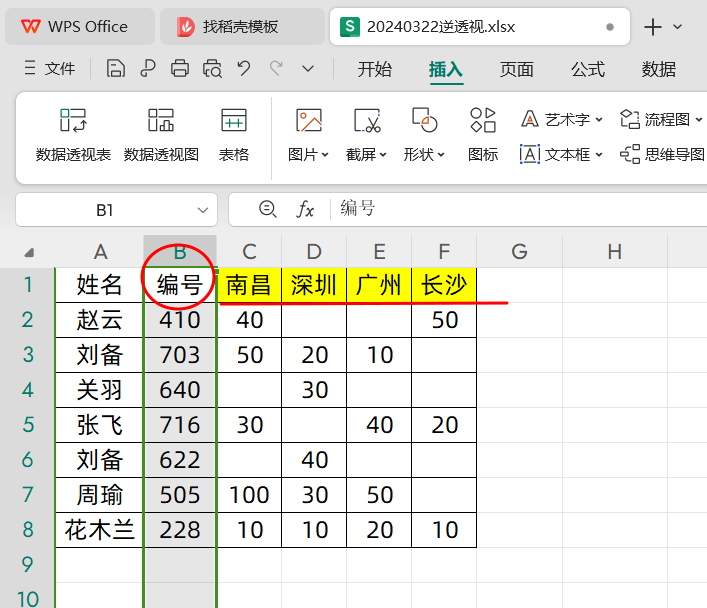The height and width of the screenshot is (608, 707).
Task: Click cell containing 周瑜
Action: coord(100,495)
